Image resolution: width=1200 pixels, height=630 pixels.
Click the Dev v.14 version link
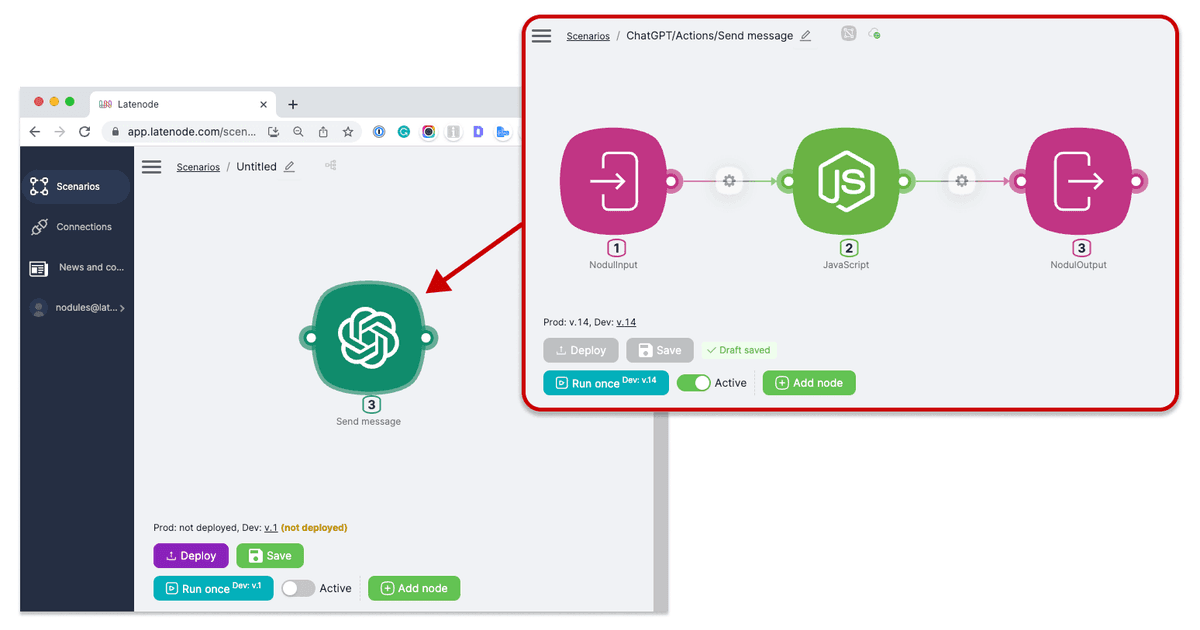coord(626,322)
